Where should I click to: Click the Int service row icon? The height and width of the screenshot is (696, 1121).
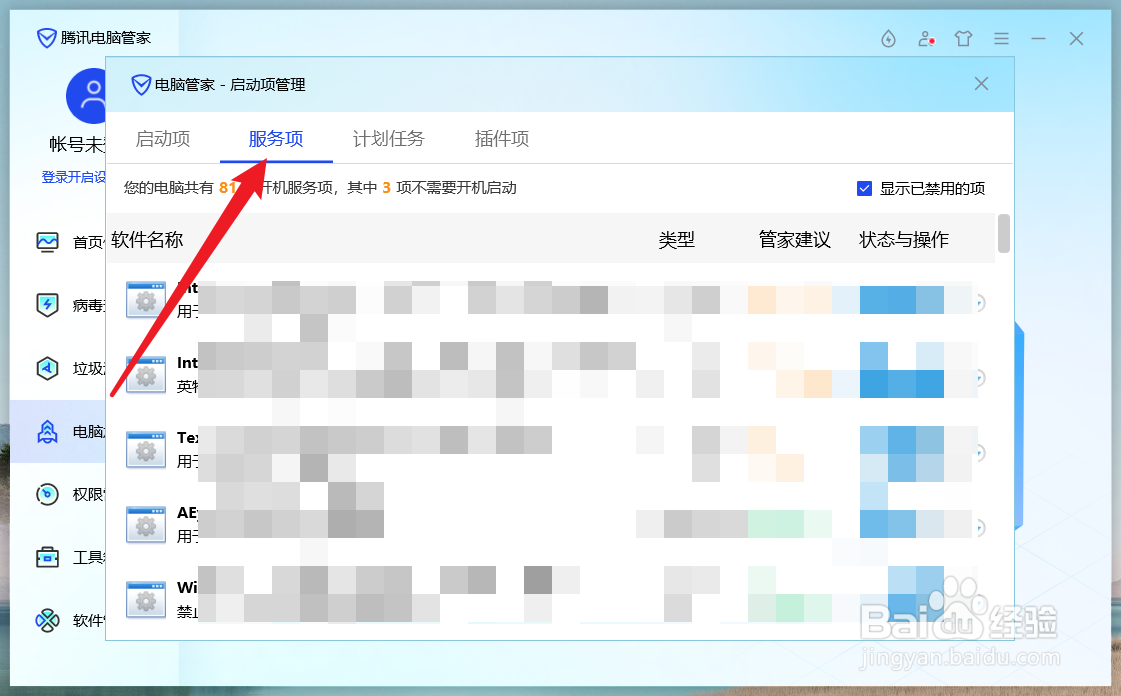146,374
